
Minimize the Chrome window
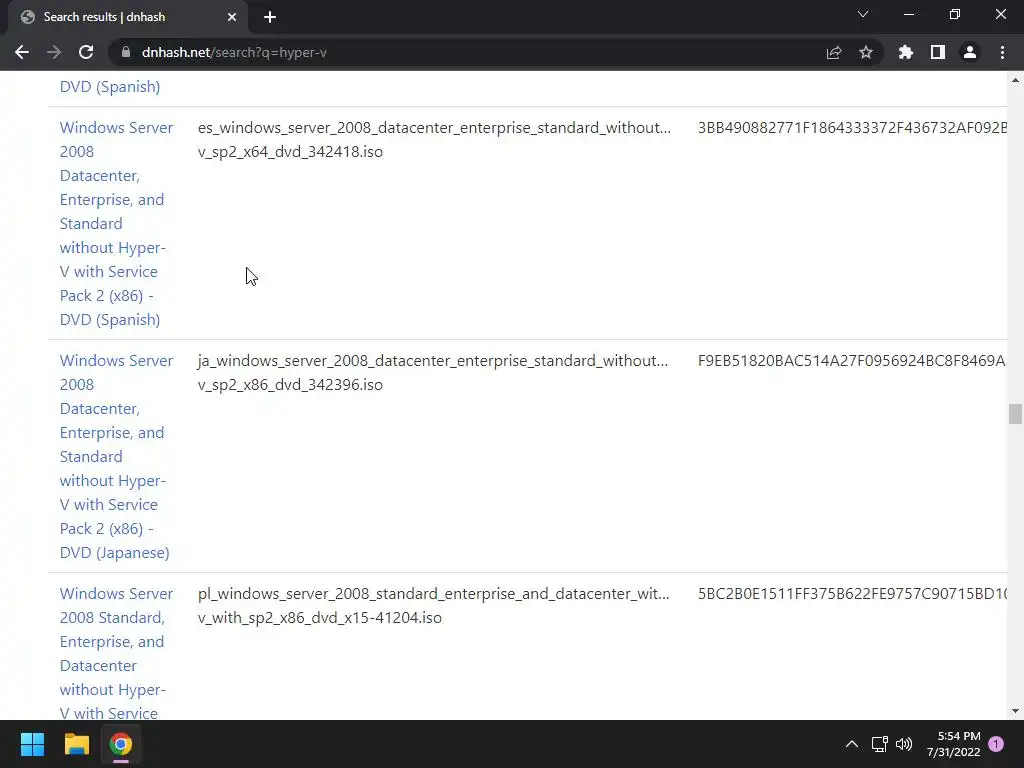point(908,14)
